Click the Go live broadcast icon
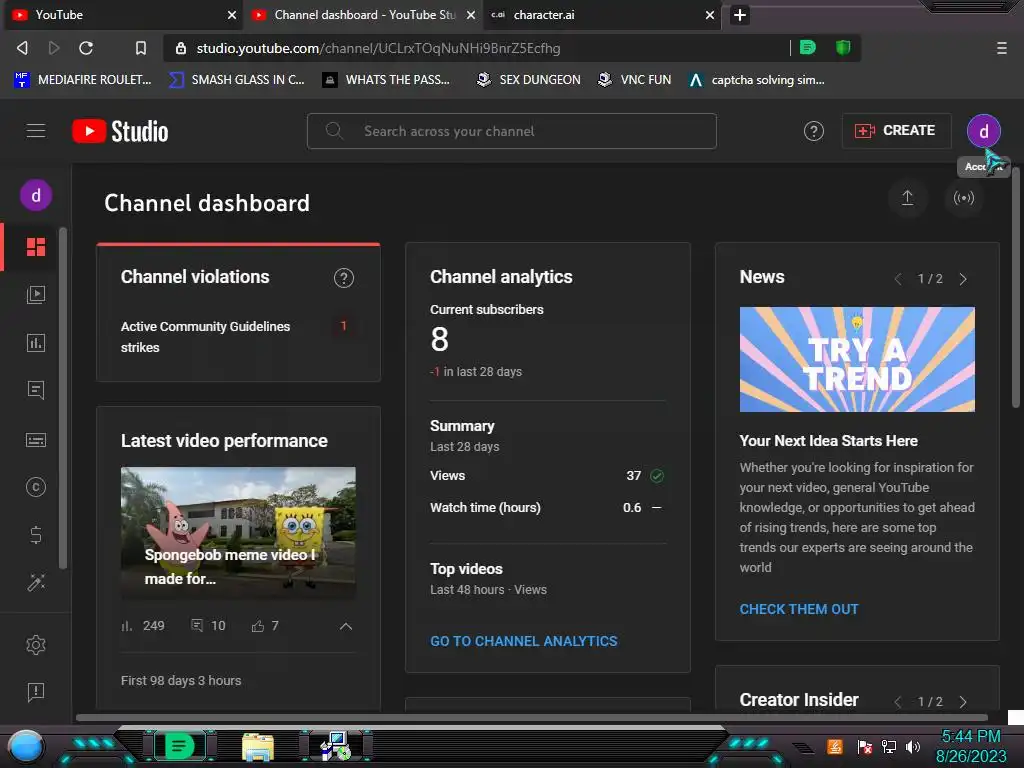 point(963,198)
